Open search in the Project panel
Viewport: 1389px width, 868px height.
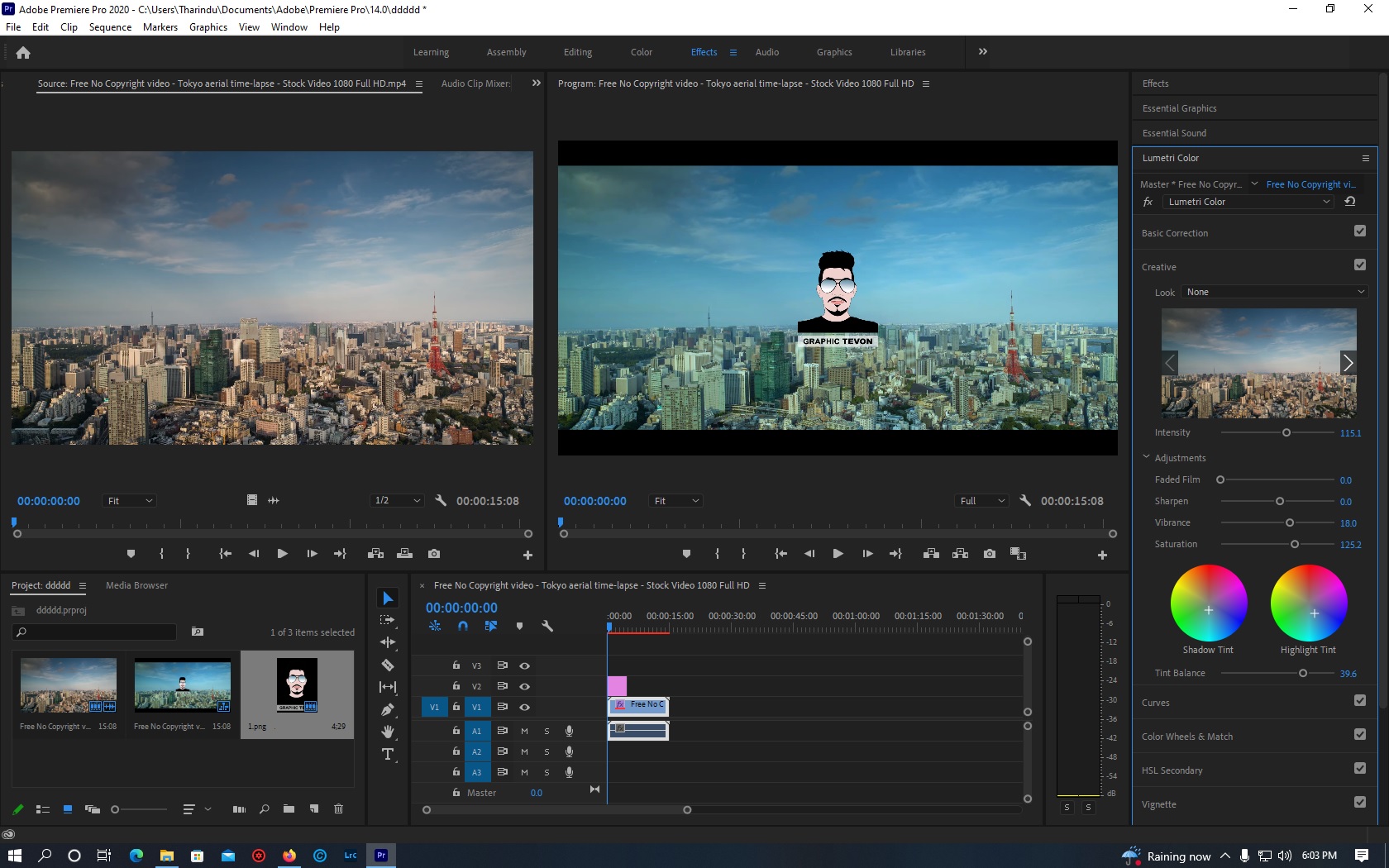point(265,810)
